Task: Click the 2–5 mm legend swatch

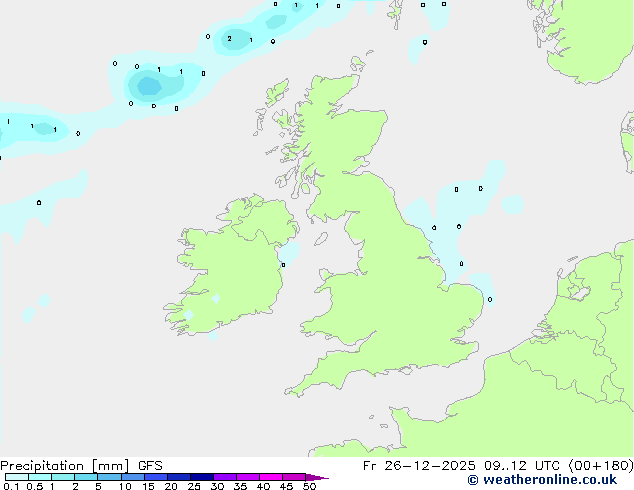Action: click(x=86, y=477)
